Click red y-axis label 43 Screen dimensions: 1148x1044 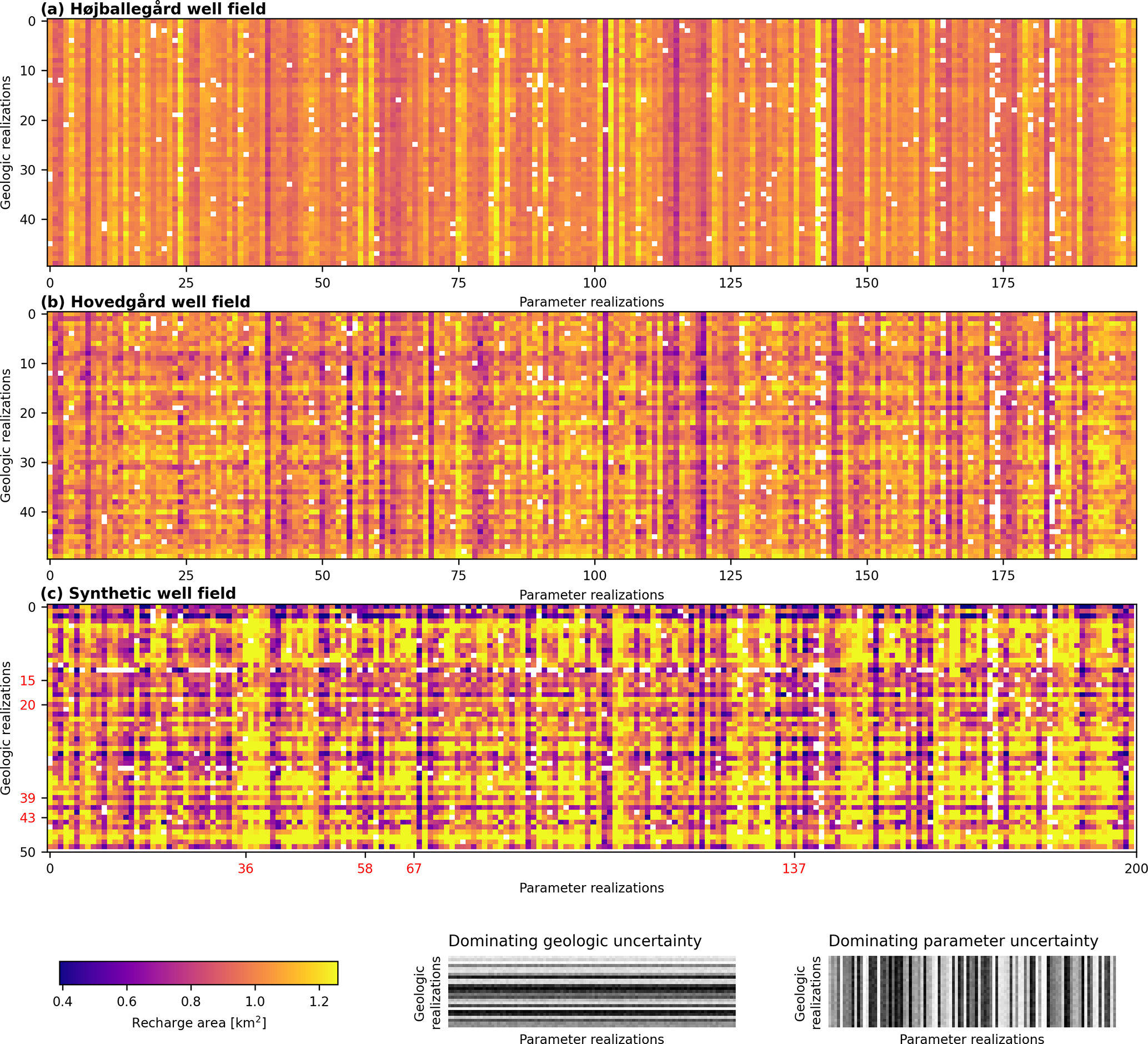[x=27, y=818]
